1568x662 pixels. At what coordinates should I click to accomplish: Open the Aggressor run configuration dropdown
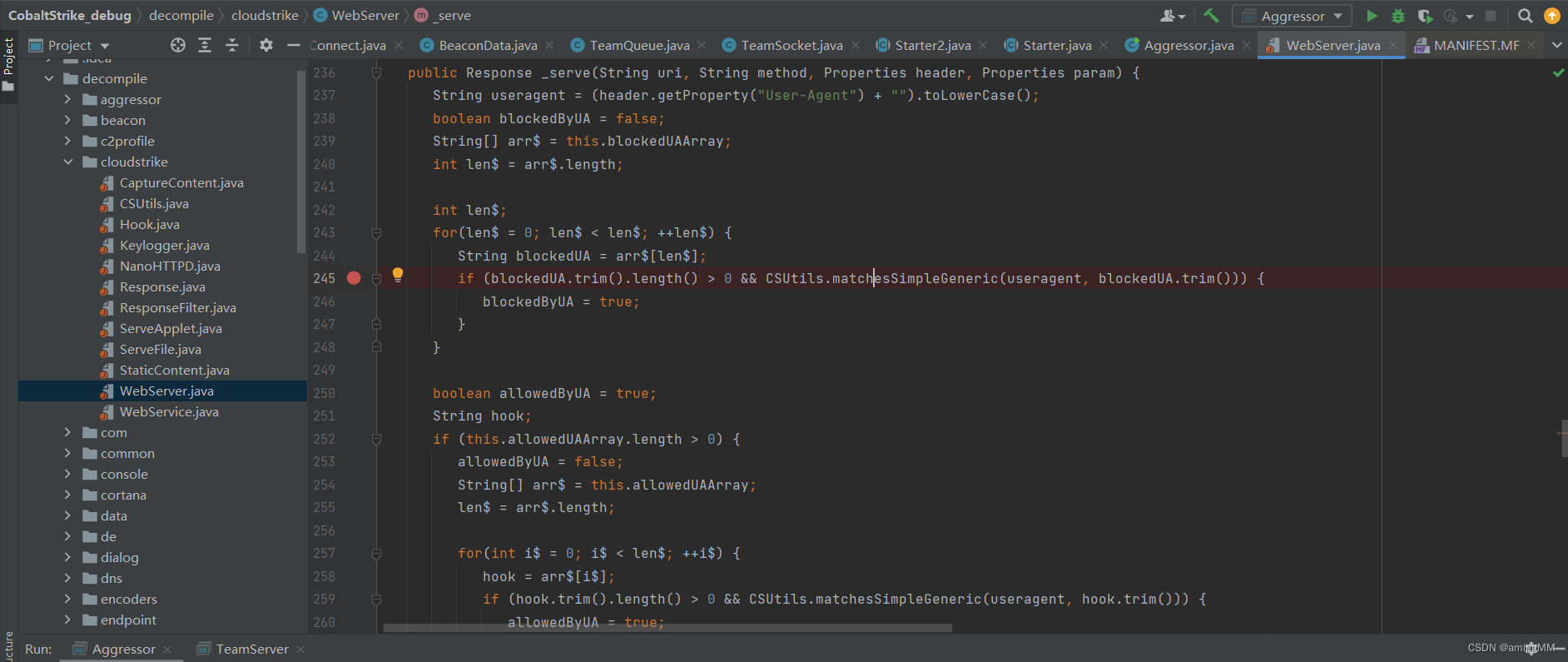[x=1292, y=16]
